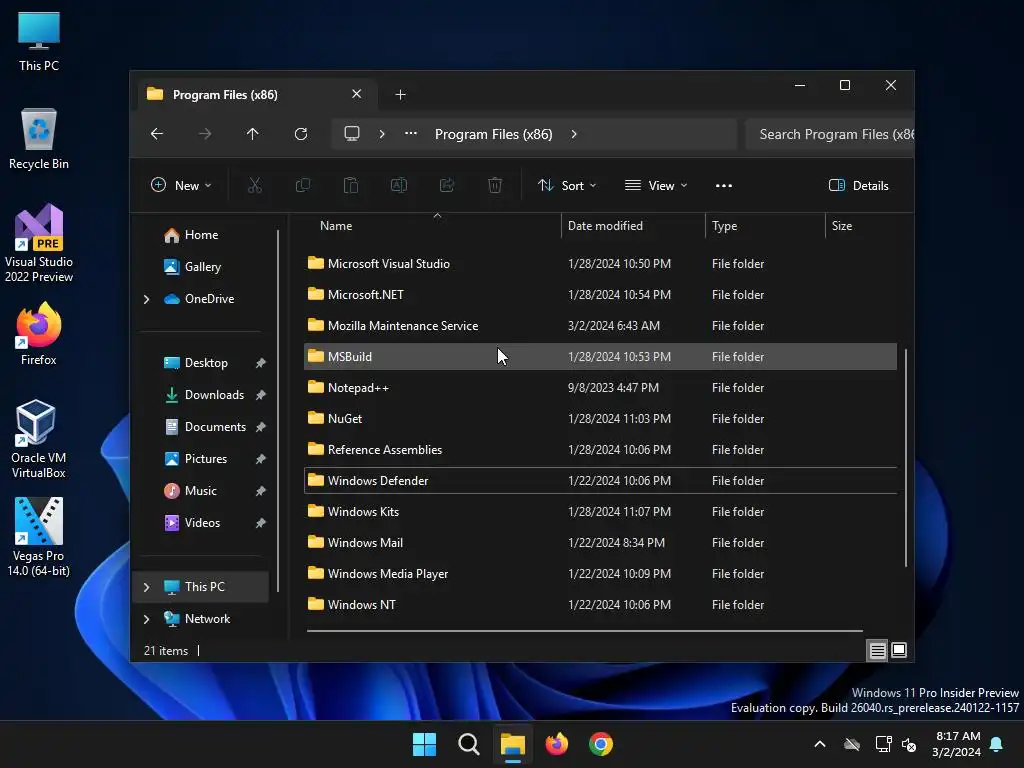Screen dimensions: 1024x768
Task: Click the Delete trash icon
Action: point(495,185)
